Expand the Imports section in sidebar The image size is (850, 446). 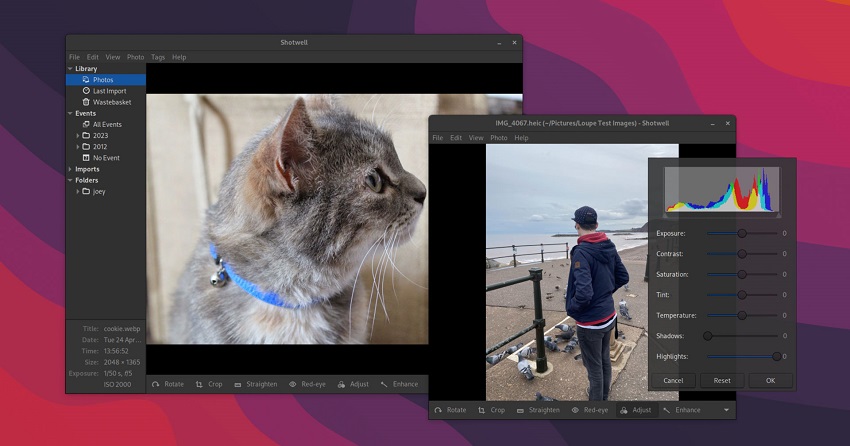coord(70,169)
